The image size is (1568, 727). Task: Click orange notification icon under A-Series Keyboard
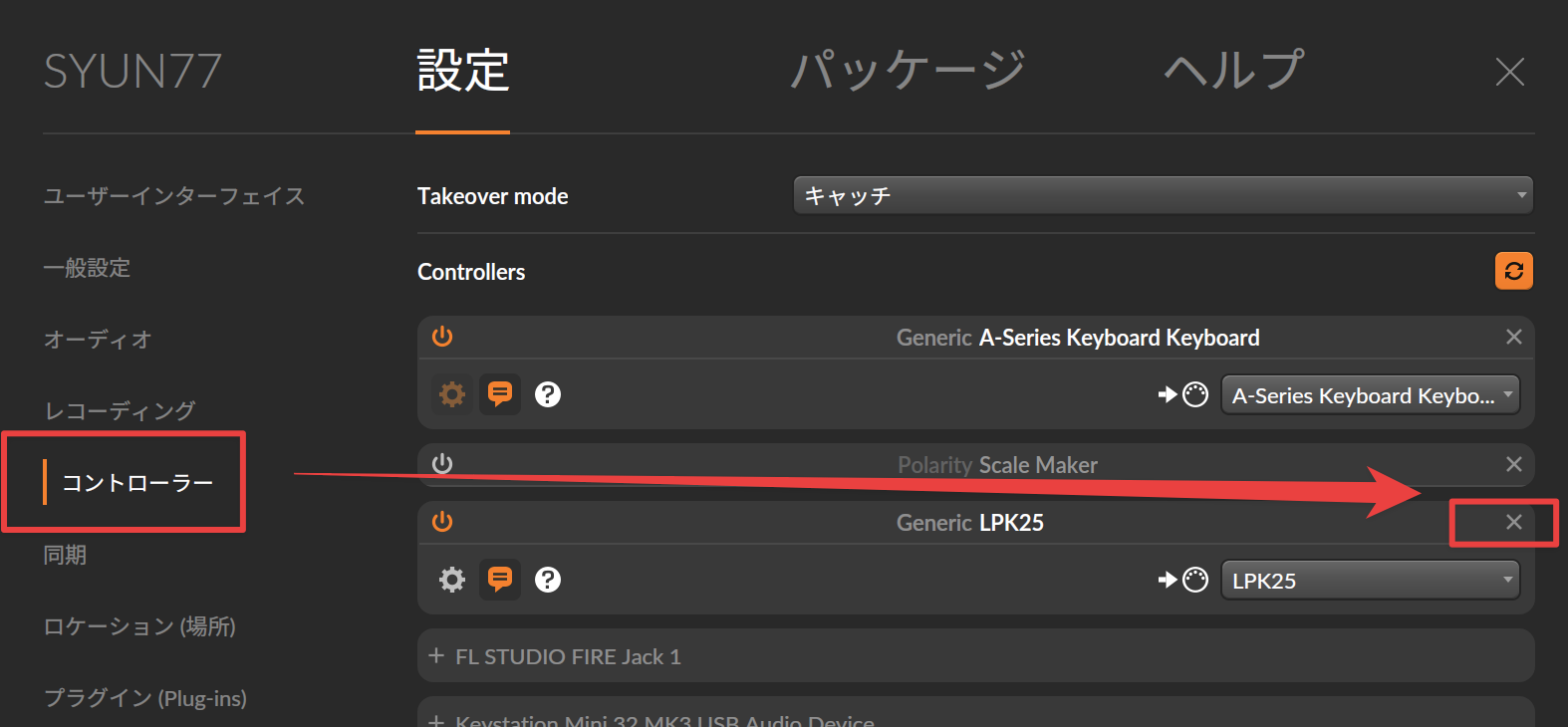500,394
